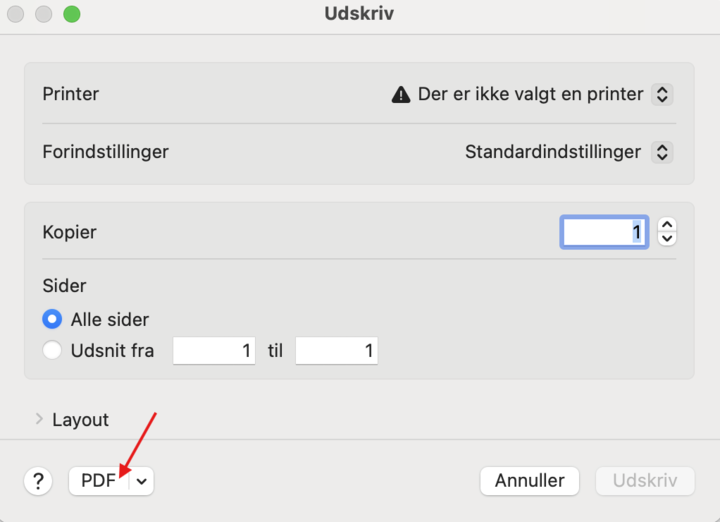
Task: Click the Printer dropdown chevron icon
Action: [661, 95]
